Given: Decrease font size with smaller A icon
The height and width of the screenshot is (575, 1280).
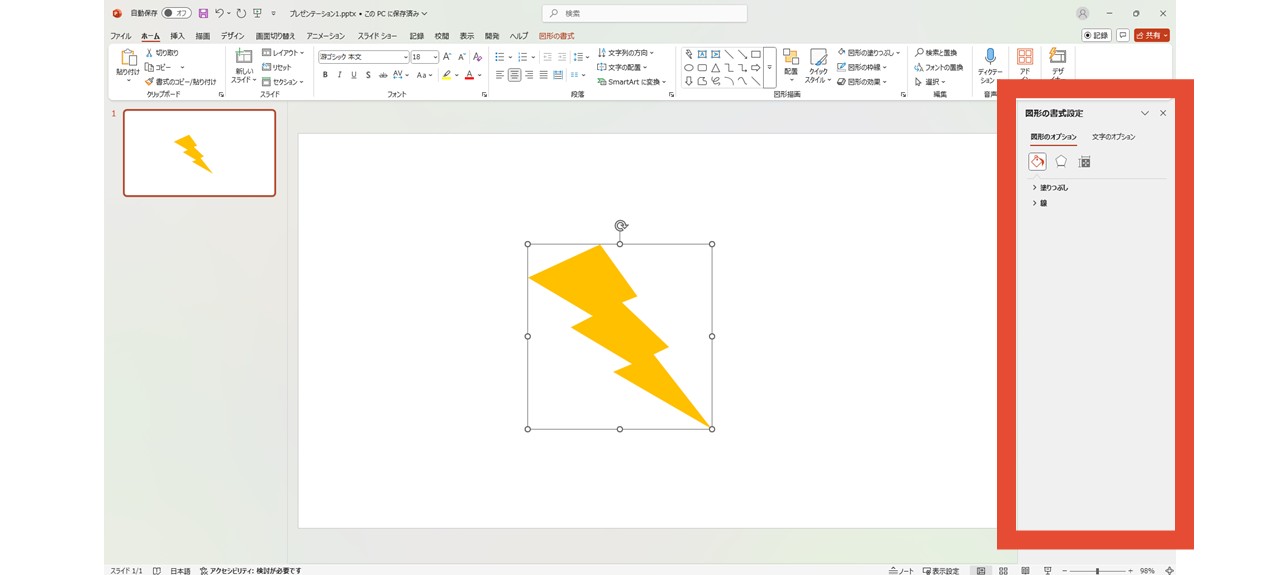Looking at the screenshot, I should click(x=462, y=57).
